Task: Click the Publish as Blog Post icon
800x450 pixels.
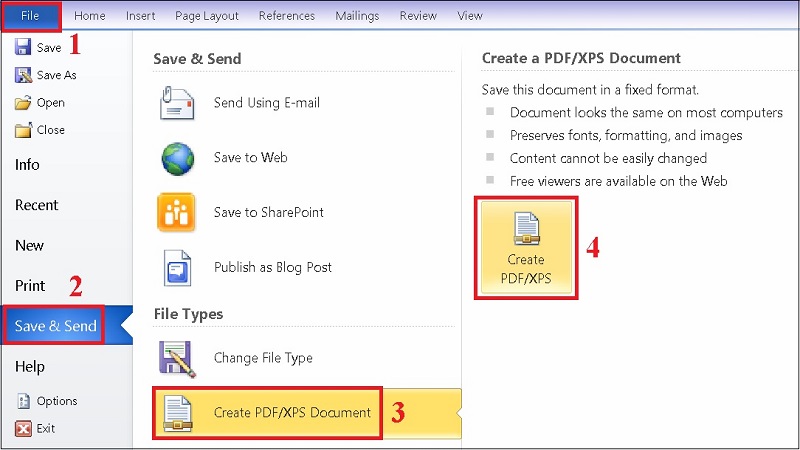Action: [x=177, y=268]
